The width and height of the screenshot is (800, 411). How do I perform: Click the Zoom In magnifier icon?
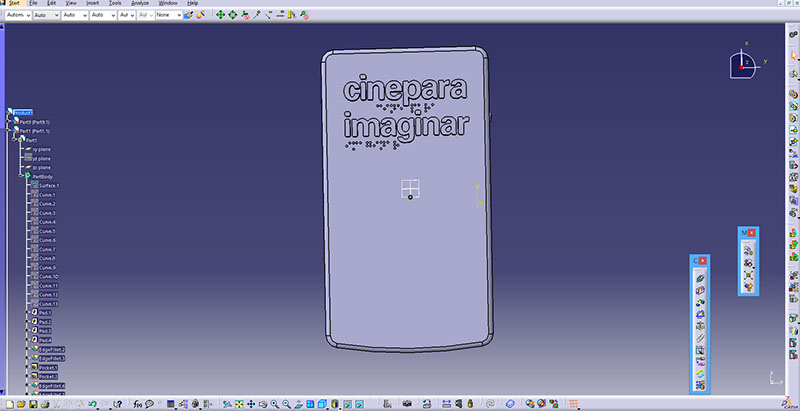click(x=274, y=404)
